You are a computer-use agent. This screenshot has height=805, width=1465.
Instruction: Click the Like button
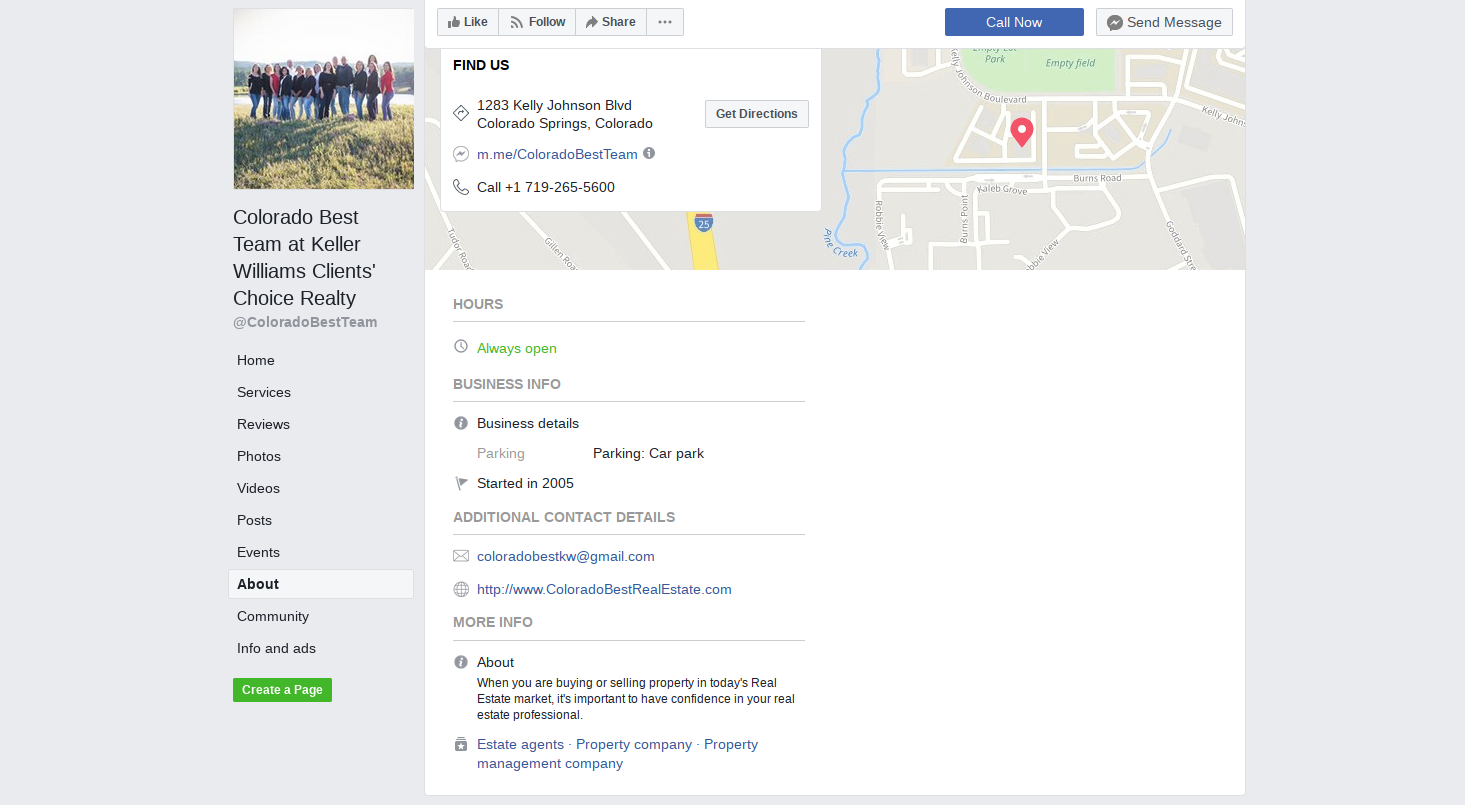pyautogui.click(x=468, y=22)
